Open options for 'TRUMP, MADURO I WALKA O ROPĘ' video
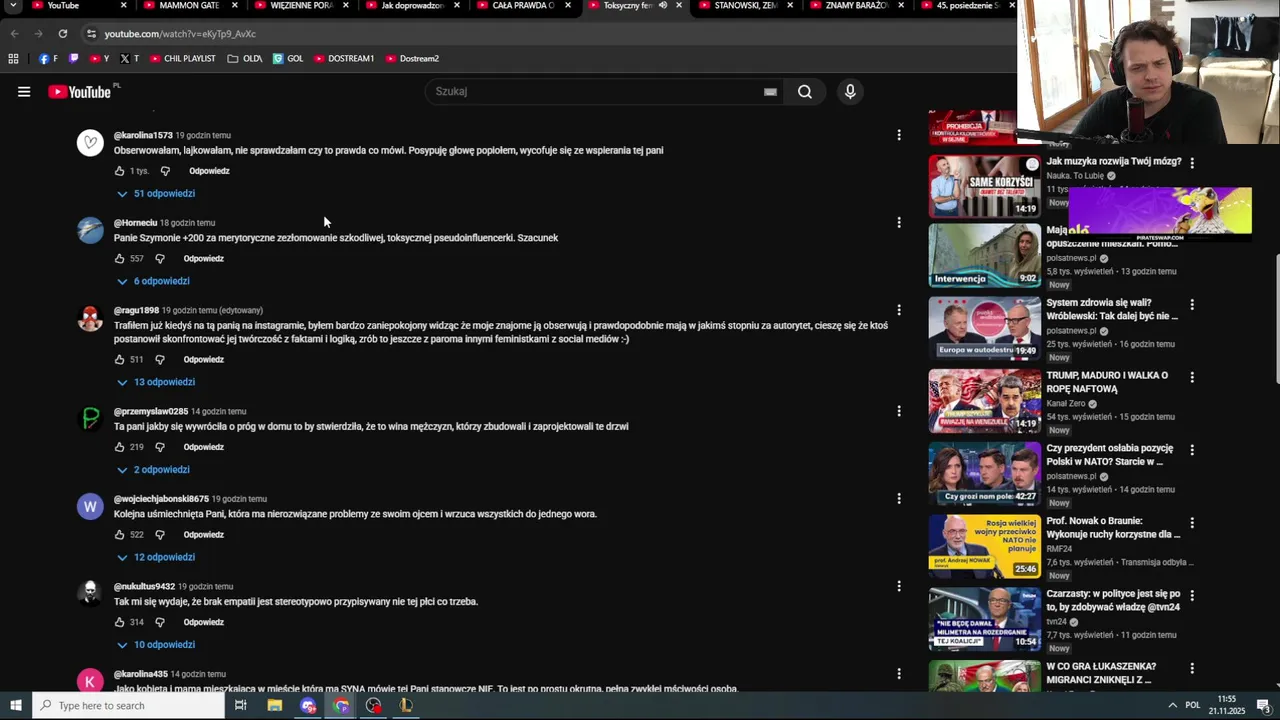Screen dimensions: 1280x720 click(1192, 377)
